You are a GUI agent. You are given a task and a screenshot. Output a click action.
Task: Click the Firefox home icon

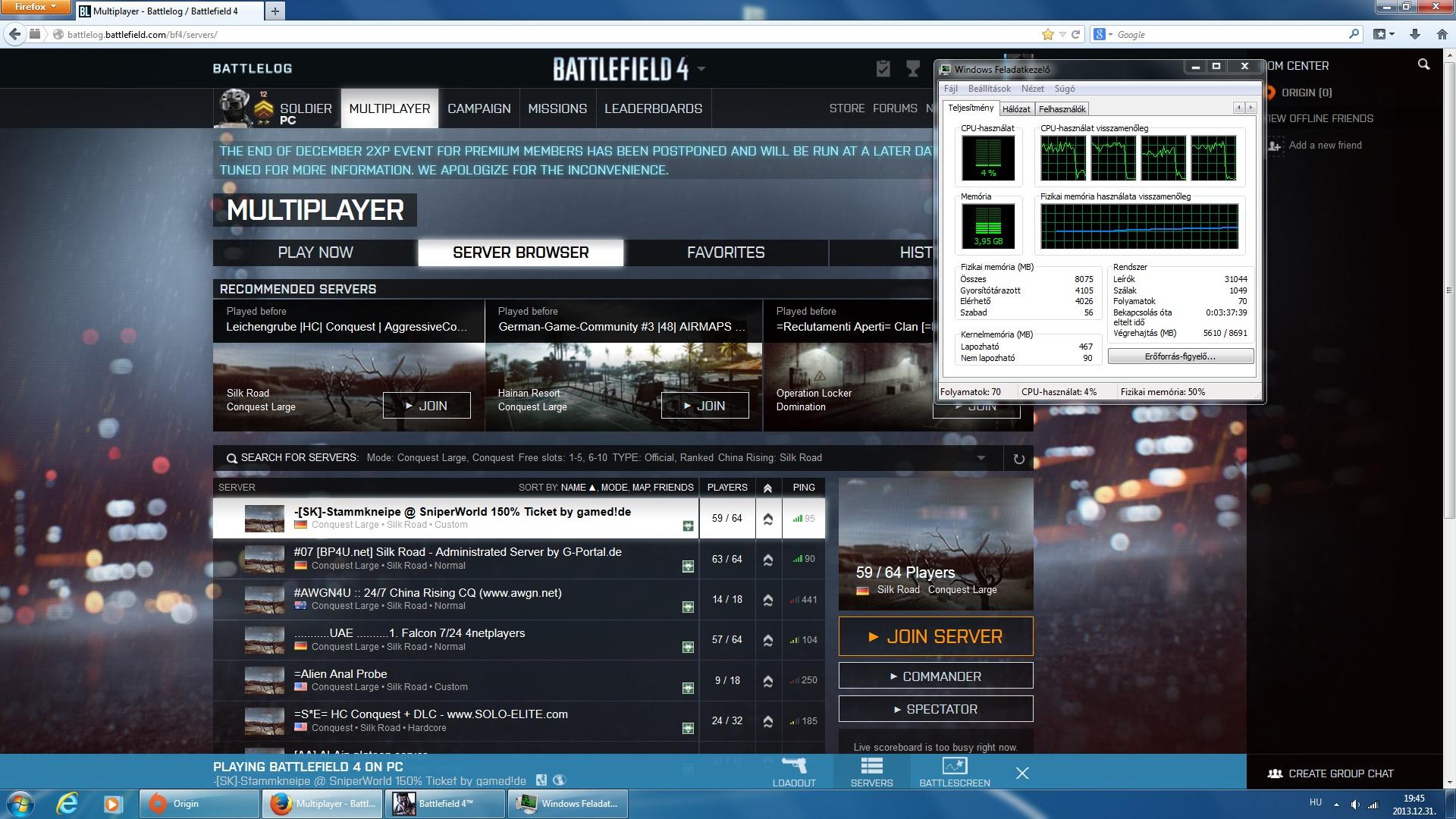1442,34
